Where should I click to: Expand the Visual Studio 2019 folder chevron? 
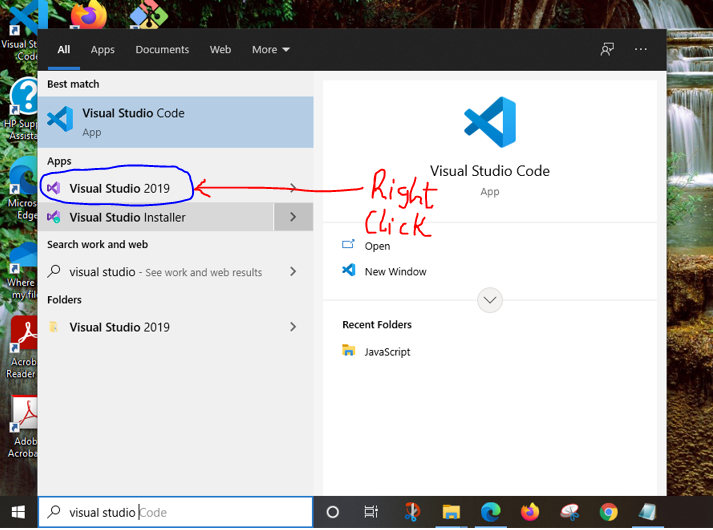coord(293,327)
